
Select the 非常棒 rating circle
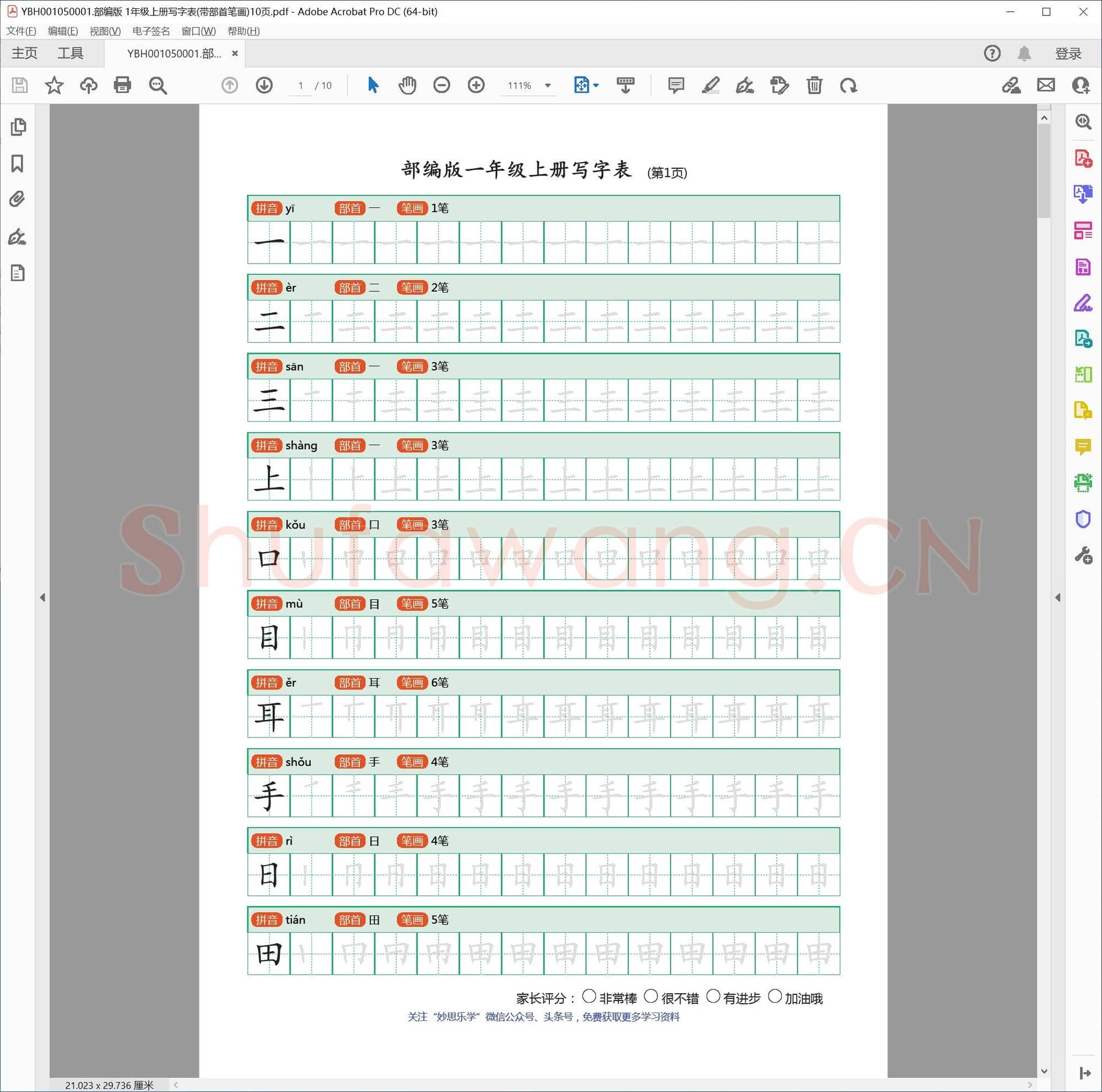coord(590,997)
